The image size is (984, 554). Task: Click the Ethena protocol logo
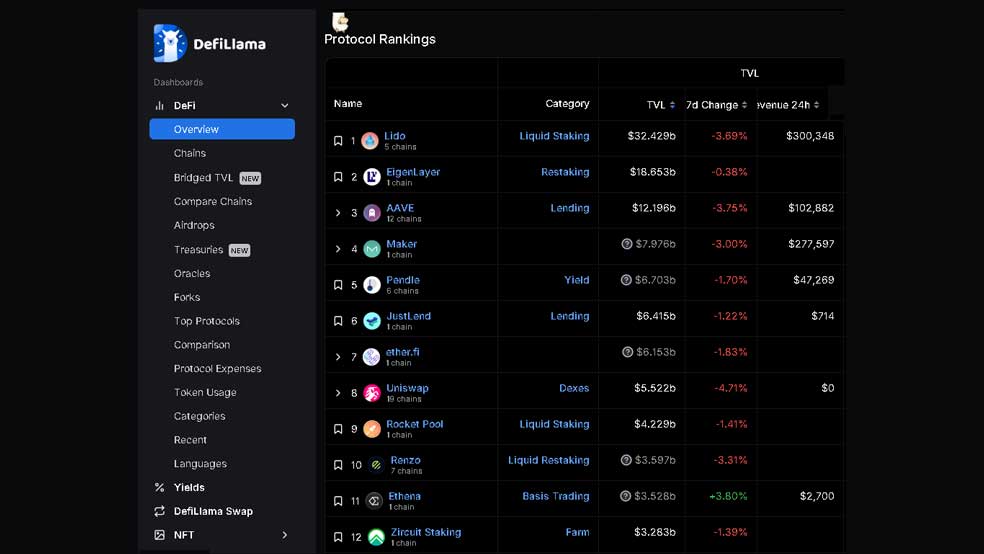coord(375,501)
